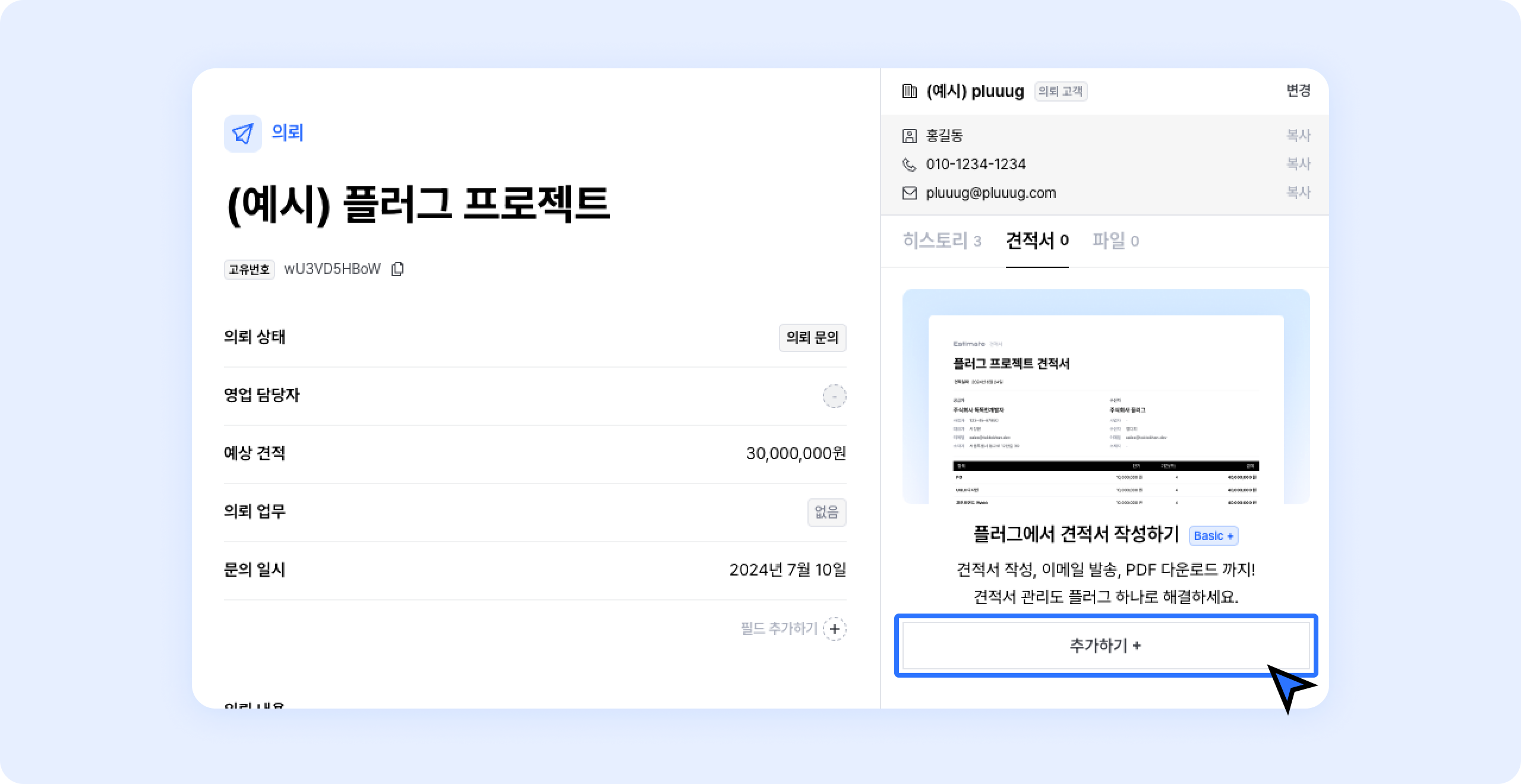Click the empty 영업 담당자 avatar circle
The height and width of the screenshot is (784, 1521).
(x=834, y=396)
